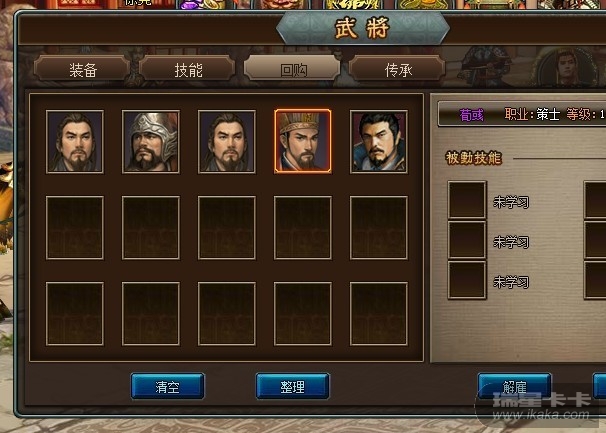Viewport: 606px width, 433px height.
Task: Click the 解雇 dismiss button
Action: click(x=514, y=386)
